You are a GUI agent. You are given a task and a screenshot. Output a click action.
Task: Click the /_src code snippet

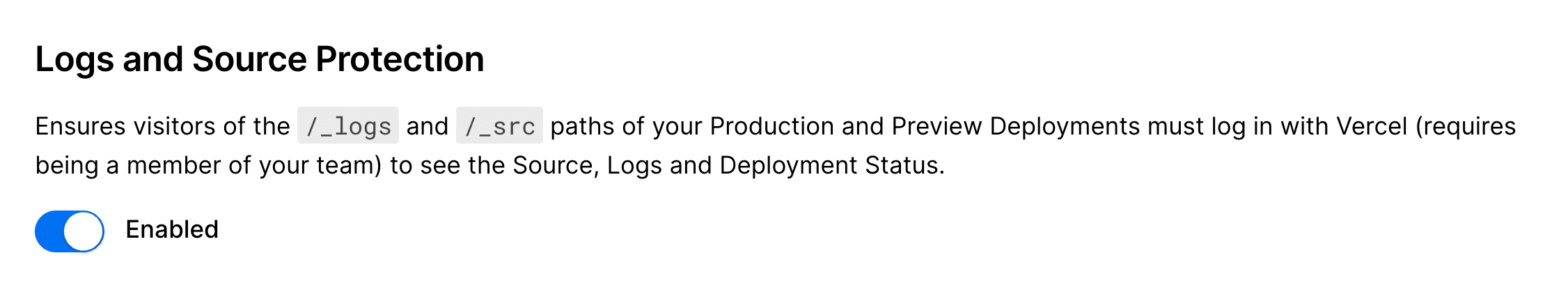[x=499, y=126]
